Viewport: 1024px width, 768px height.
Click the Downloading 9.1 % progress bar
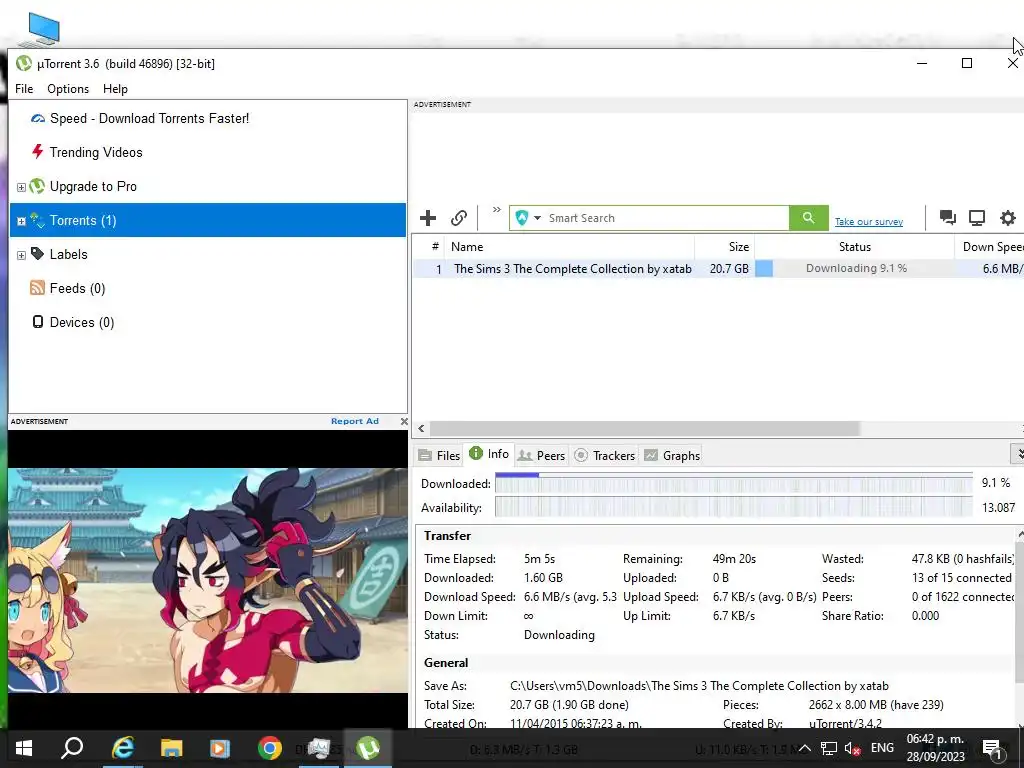click(x=854, y=268)
